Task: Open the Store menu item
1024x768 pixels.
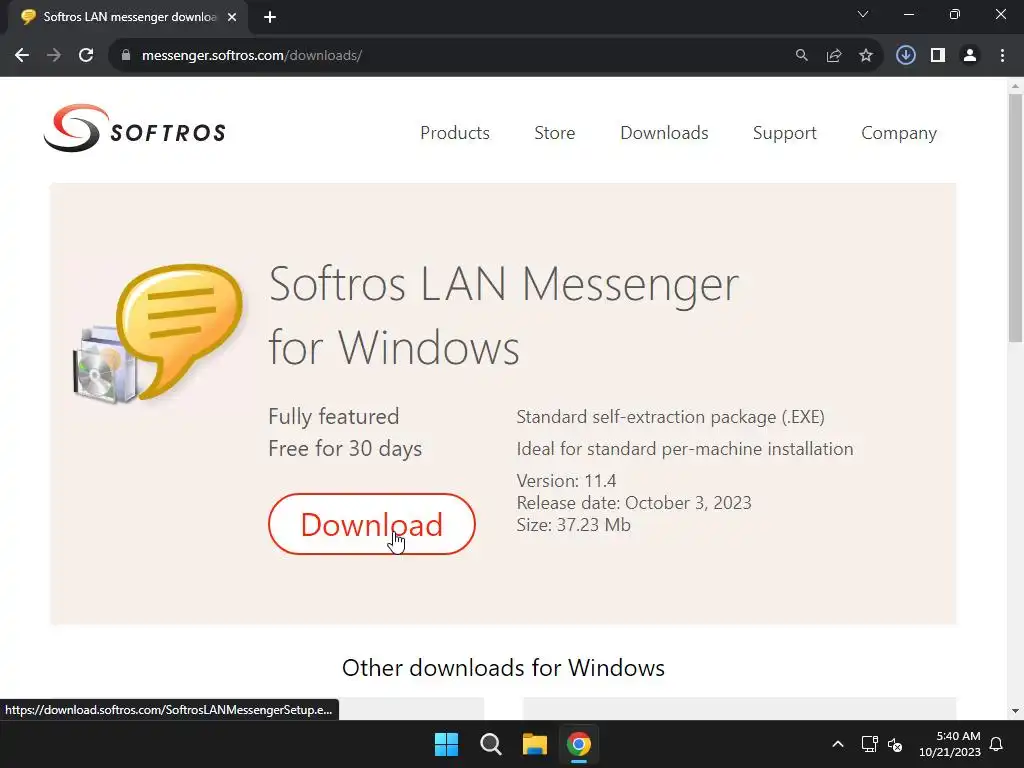Action: pyautogui.click(x=554, y=133)
